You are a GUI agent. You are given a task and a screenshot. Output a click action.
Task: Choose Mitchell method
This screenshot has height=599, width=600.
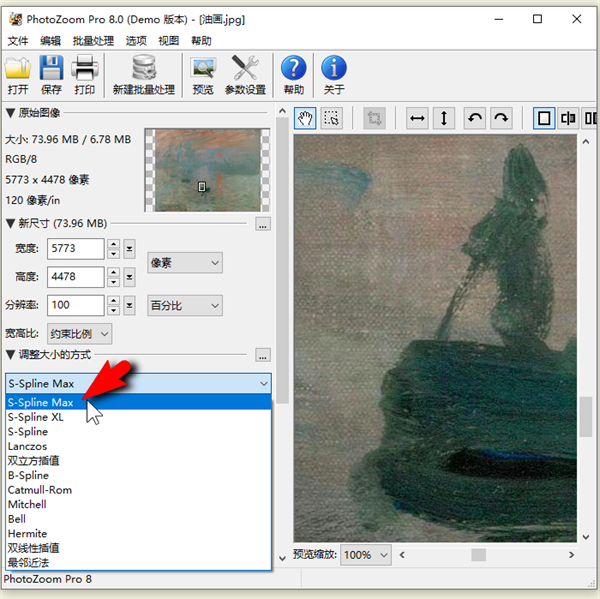pyautogui.click(x=139, y=504)
